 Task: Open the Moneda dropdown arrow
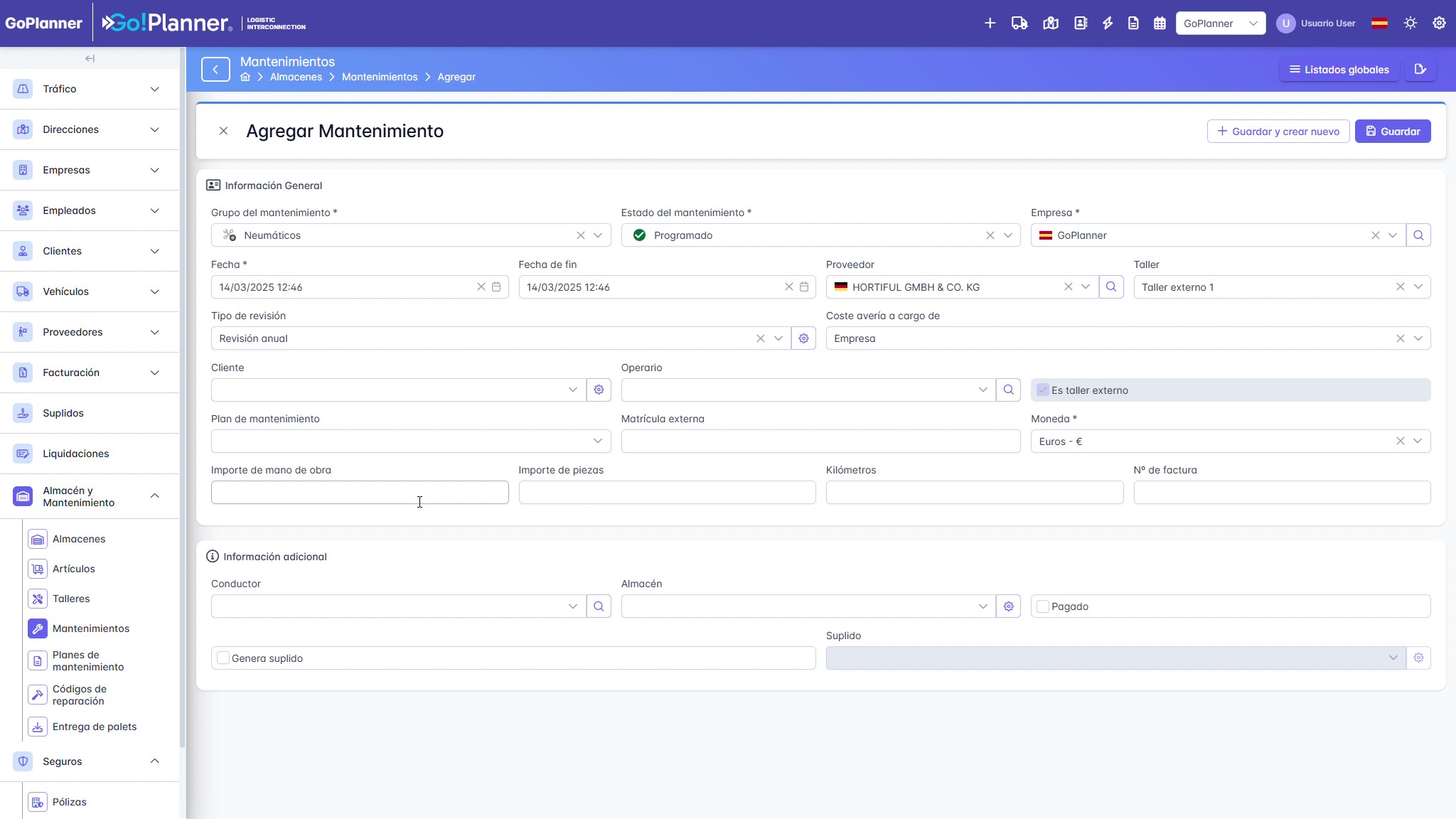(x=1418, y=441)
